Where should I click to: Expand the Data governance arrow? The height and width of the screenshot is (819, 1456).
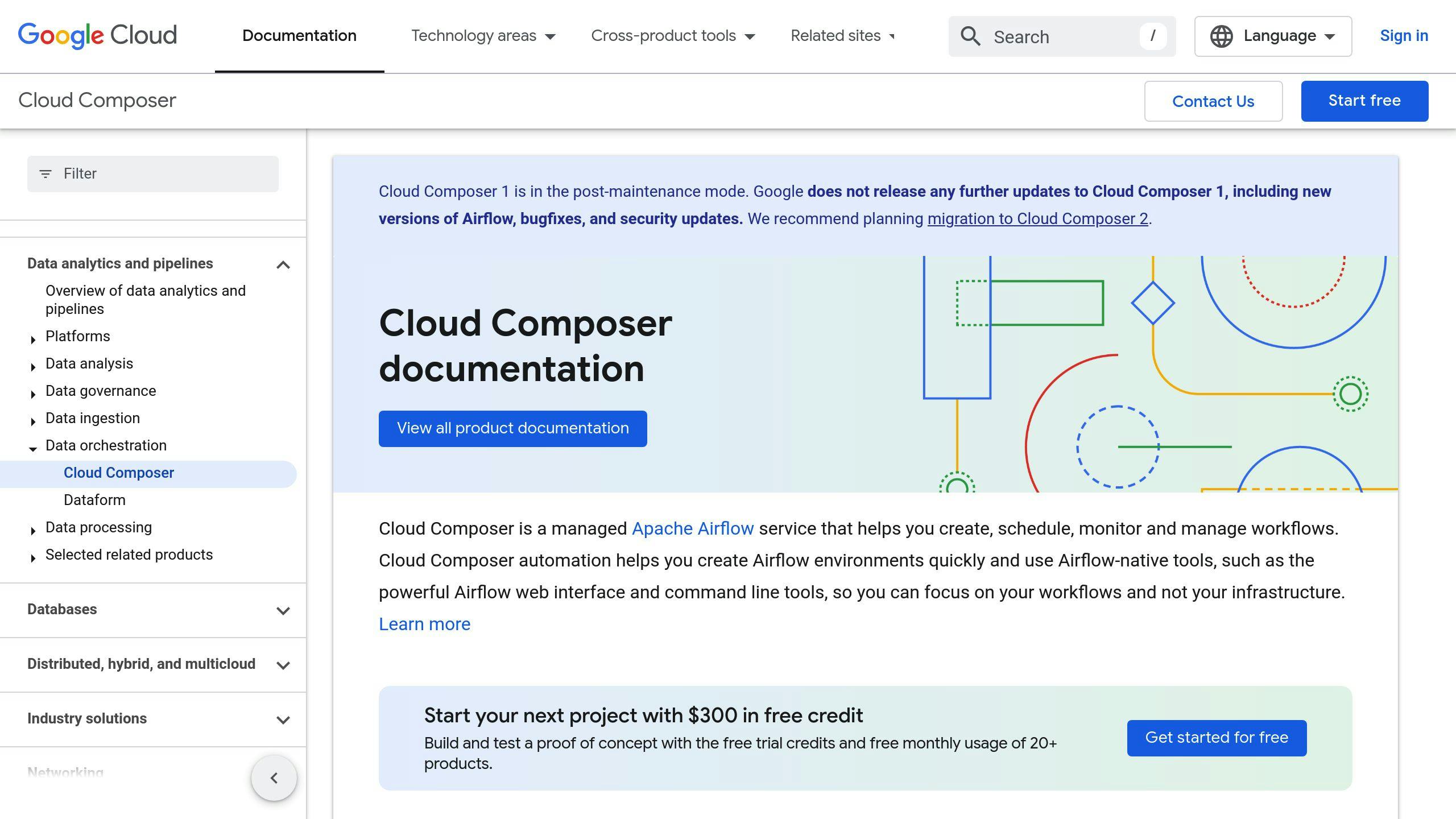33,394
